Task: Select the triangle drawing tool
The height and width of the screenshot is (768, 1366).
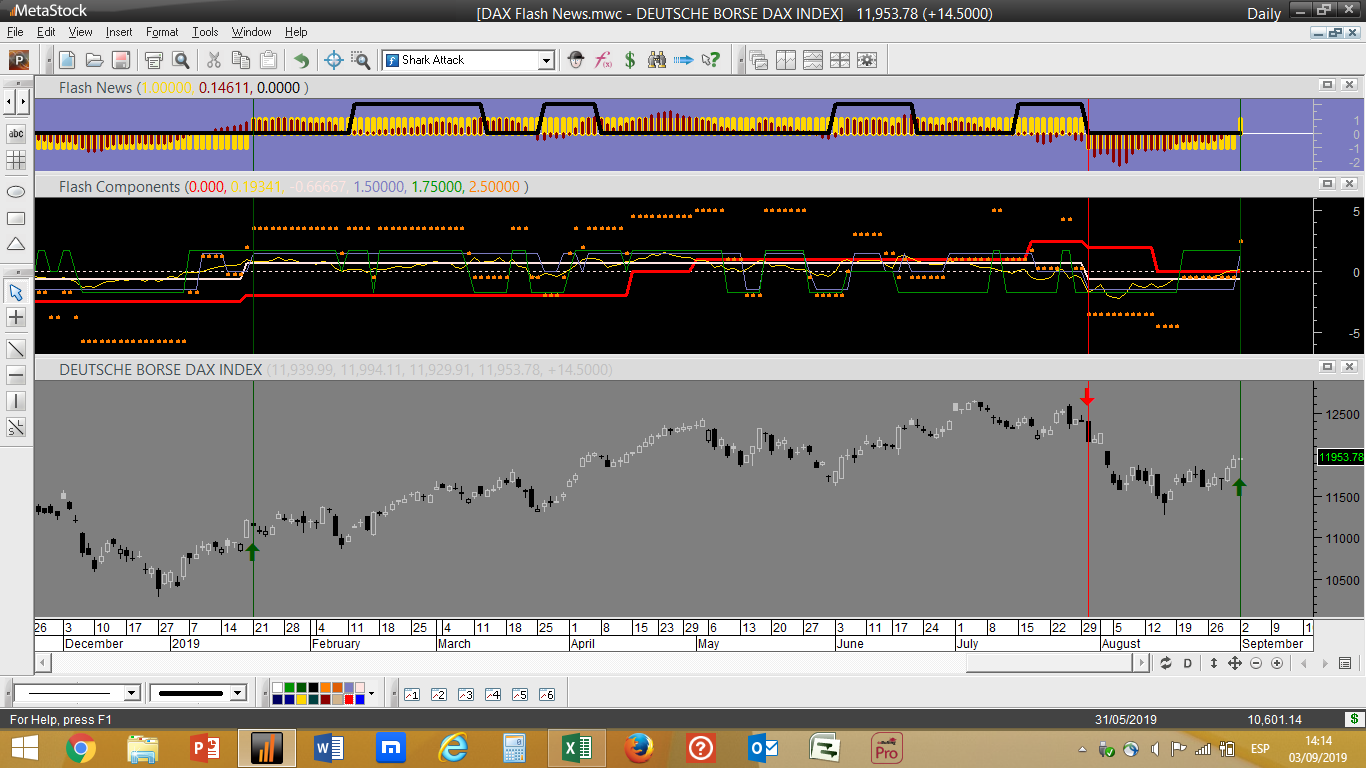Action: 16,244
